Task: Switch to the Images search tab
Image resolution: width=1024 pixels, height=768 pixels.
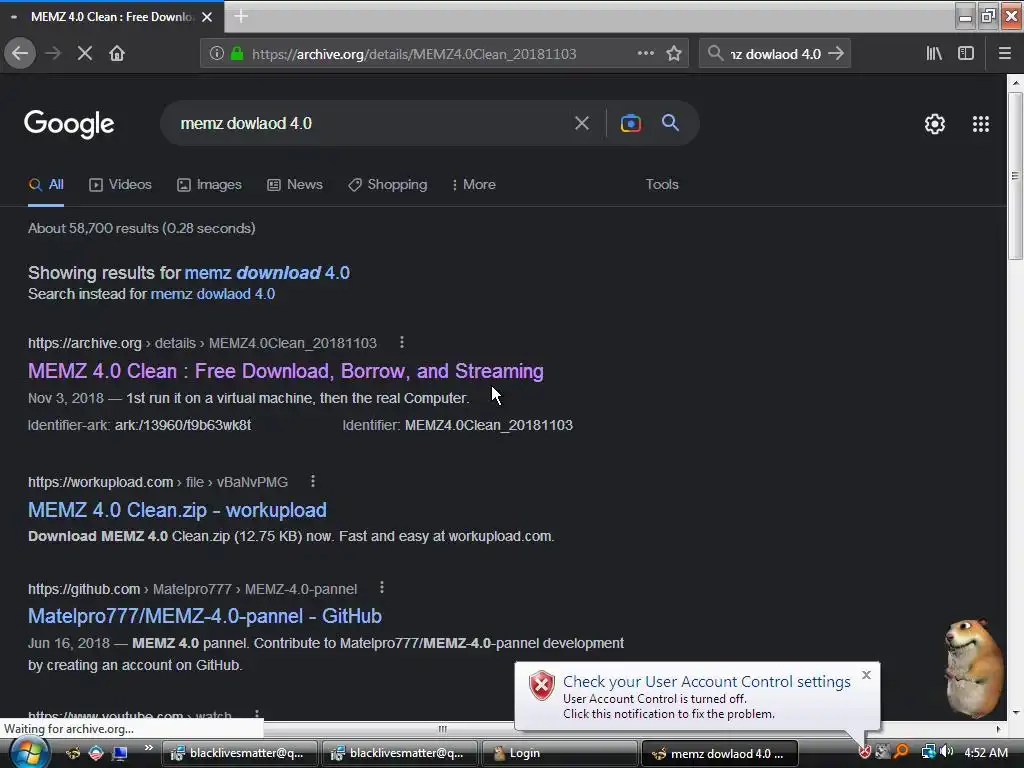Action: pyautogui.click(x=209, y=185)
